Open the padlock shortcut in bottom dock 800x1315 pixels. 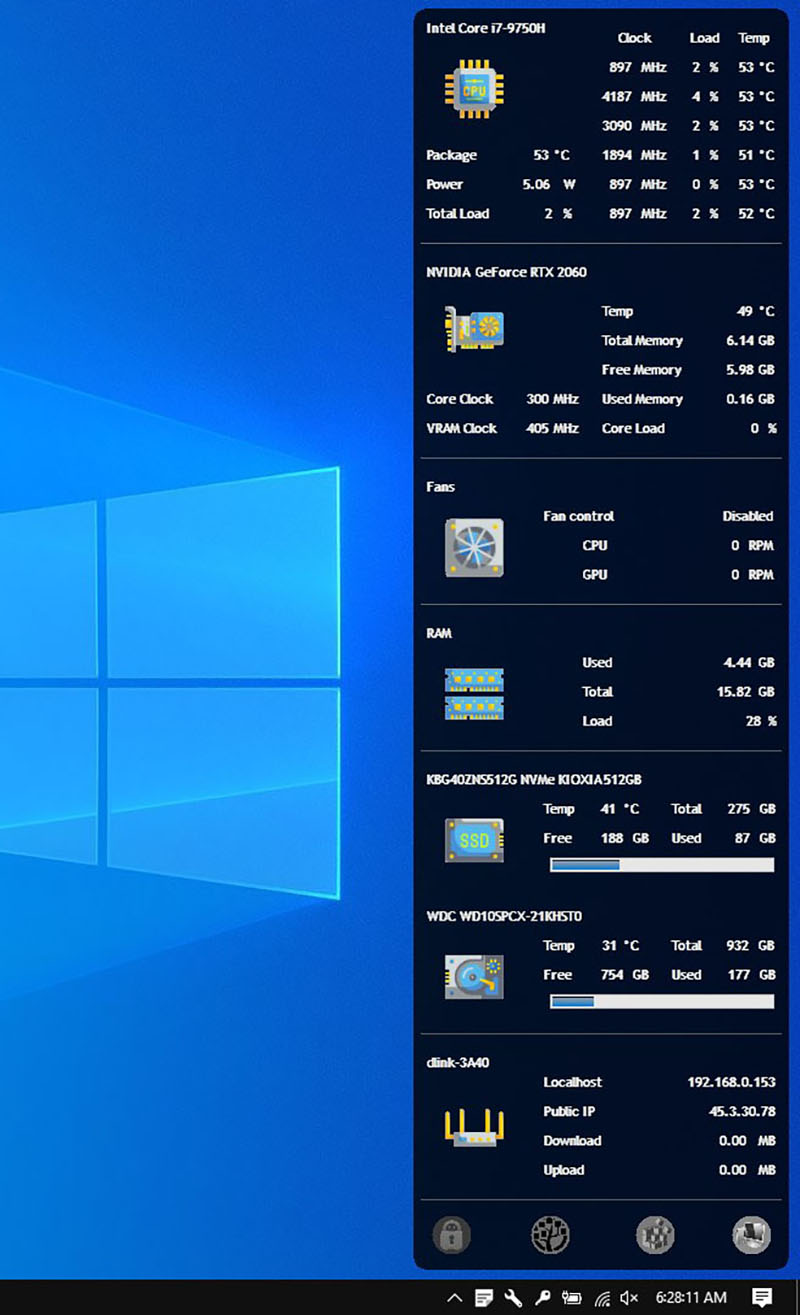pyautogui.click(x=451, y=1235)
